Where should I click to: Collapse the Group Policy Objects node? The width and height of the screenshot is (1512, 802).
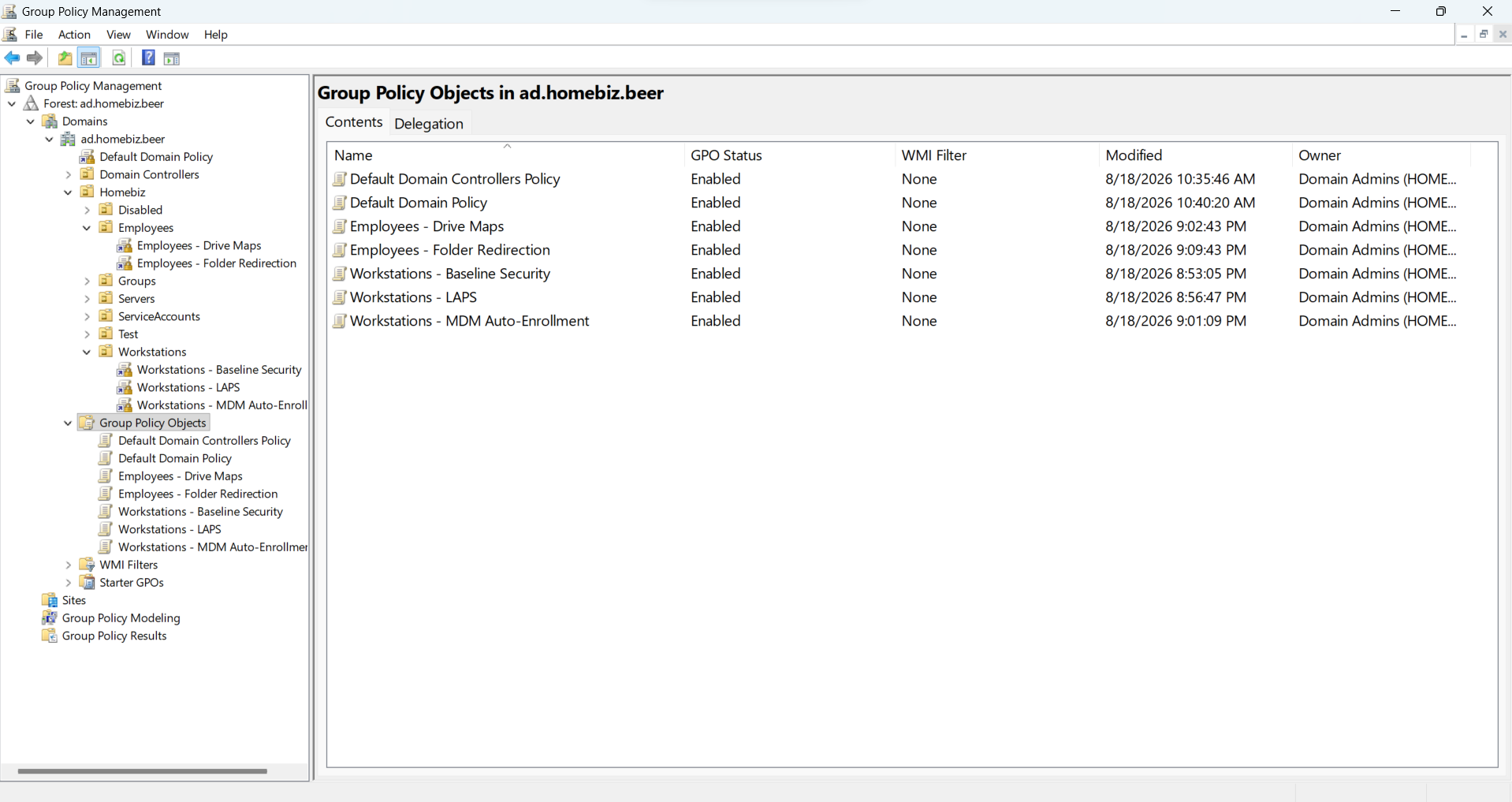click(x=68, y=423)
